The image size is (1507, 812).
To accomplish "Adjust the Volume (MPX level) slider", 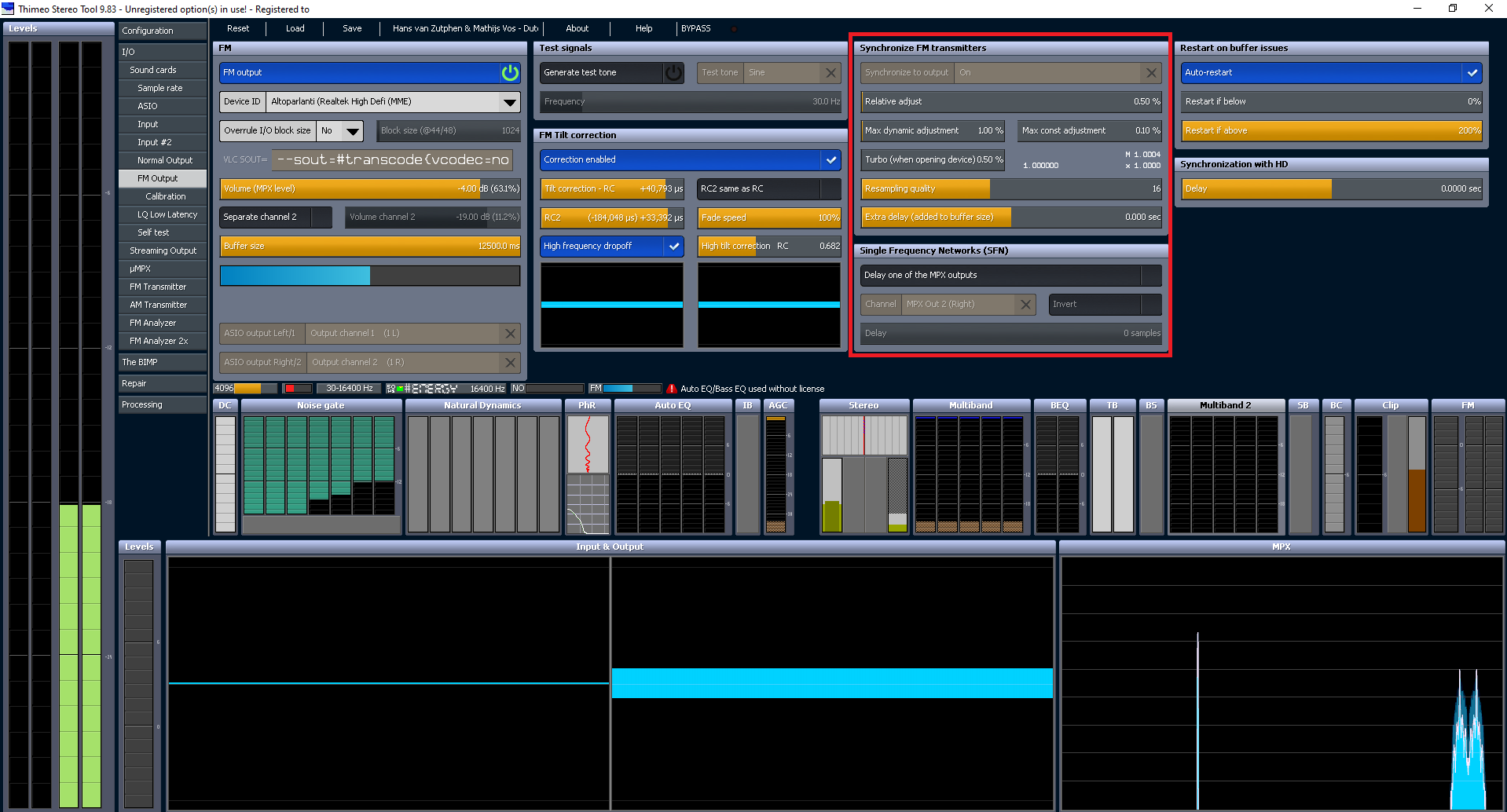I will click(370, 188).
